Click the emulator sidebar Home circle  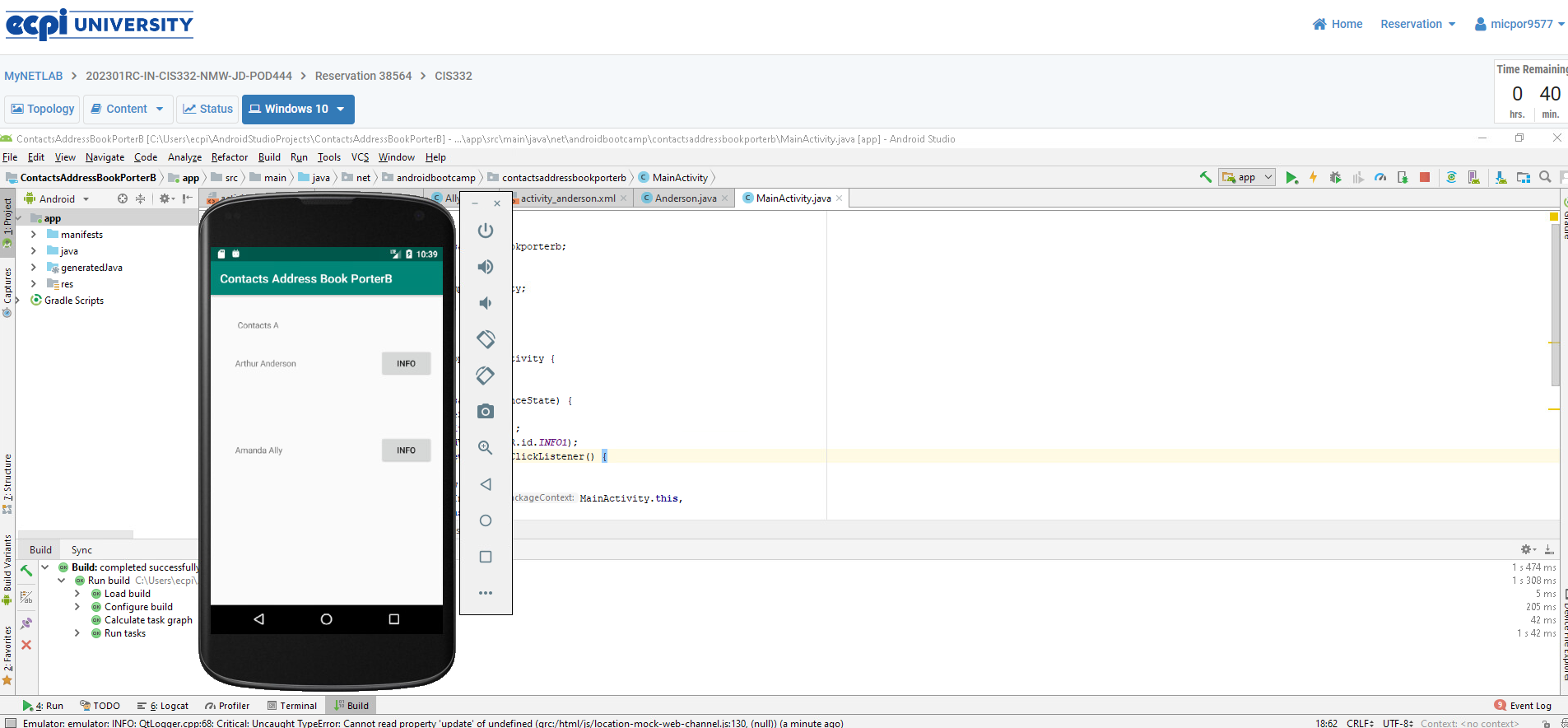click(x=486, y=520)
